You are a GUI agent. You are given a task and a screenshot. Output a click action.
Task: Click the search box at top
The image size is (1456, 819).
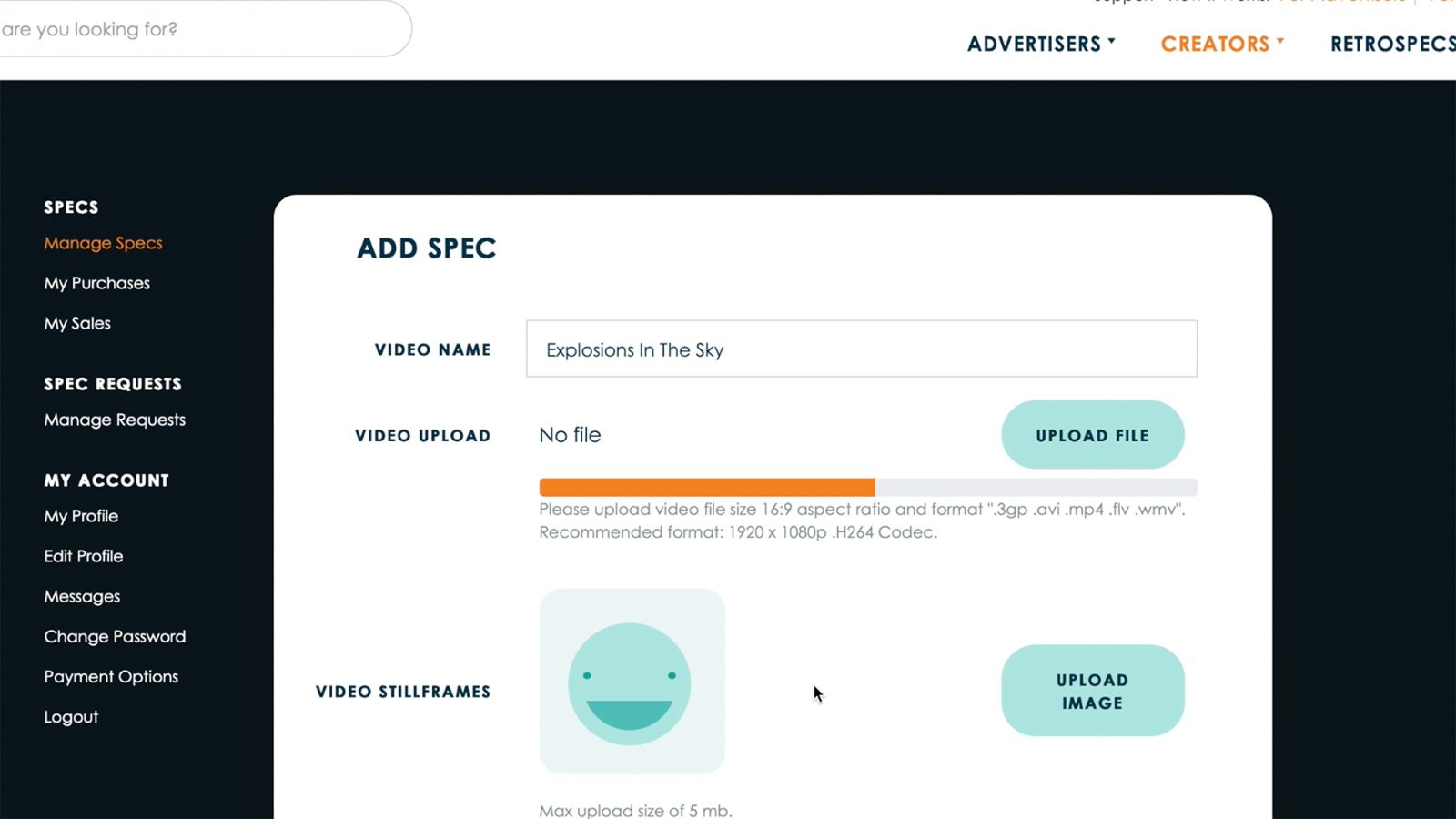[x=200, y=29]
